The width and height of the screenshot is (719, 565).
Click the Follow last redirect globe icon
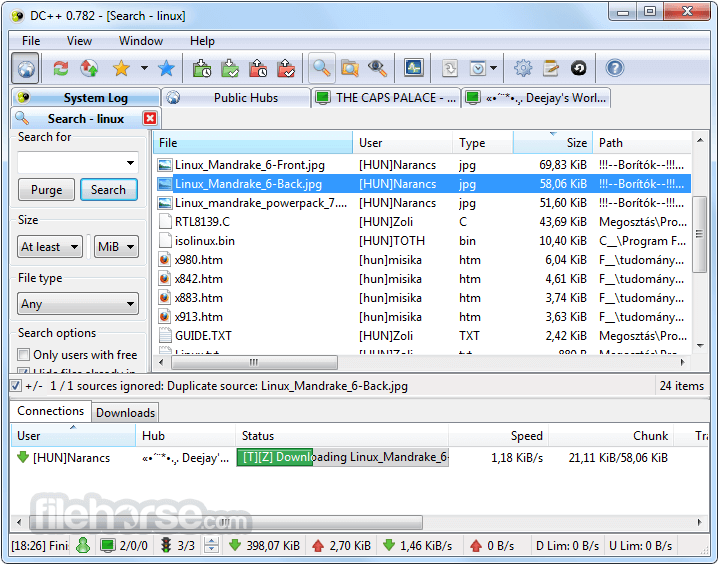pos(89,69)
